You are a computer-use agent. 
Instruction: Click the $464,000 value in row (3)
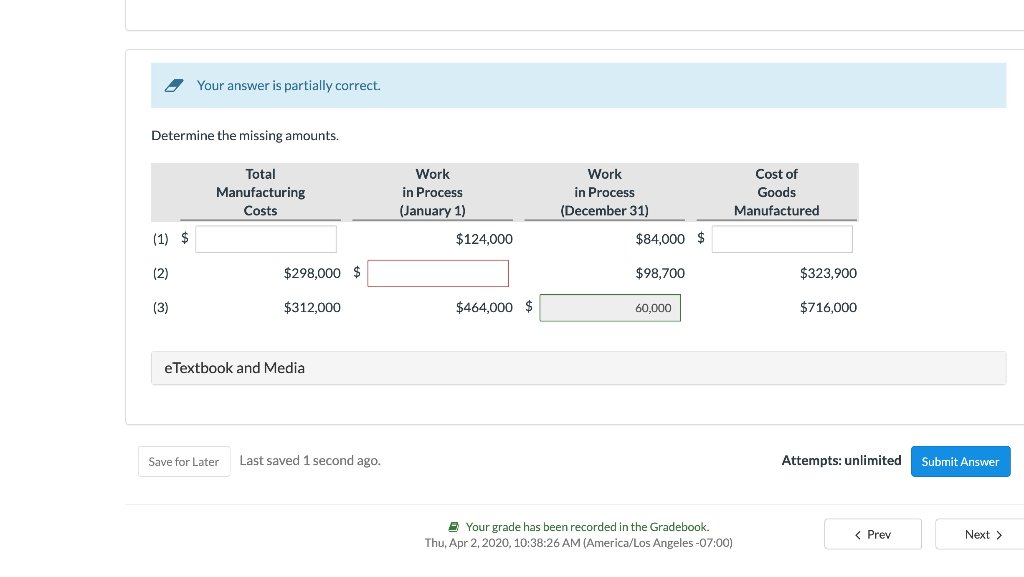coord(484,307)
